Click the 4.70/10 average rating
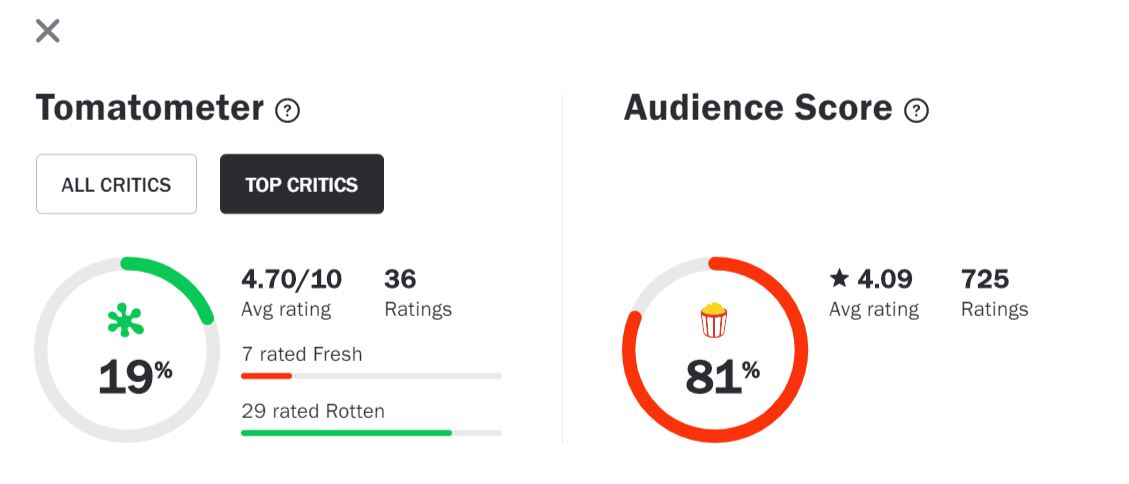1129x484 pixels. click(291, 279)
